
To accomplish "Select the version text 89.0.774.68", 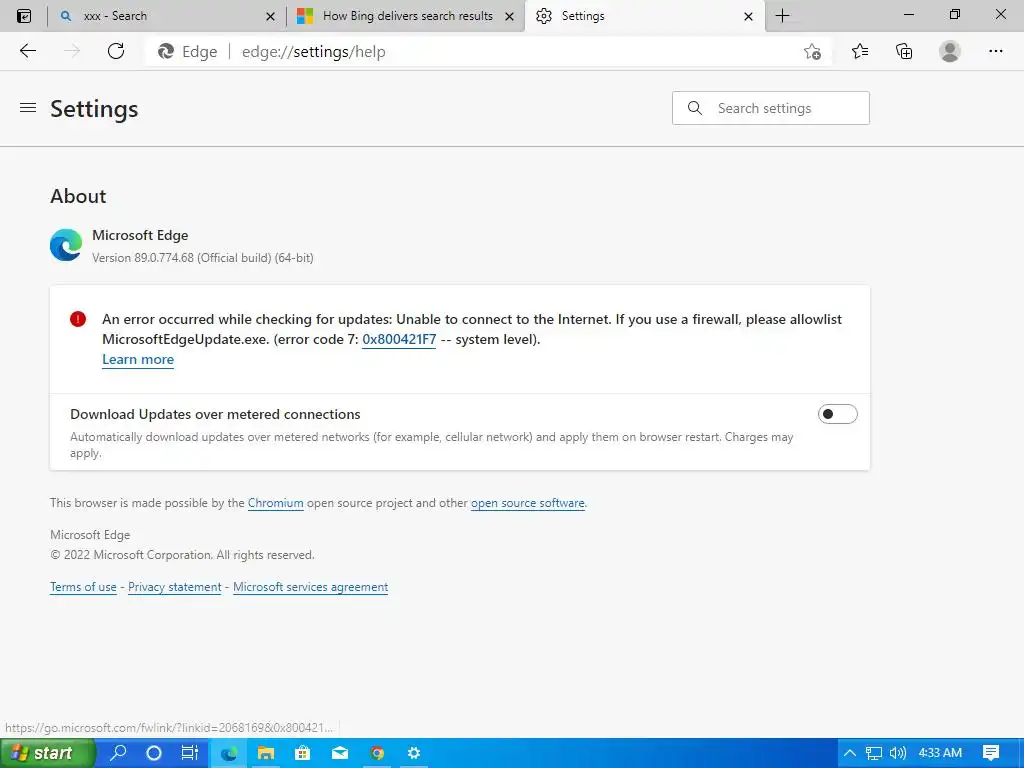I will coord(164,258).
